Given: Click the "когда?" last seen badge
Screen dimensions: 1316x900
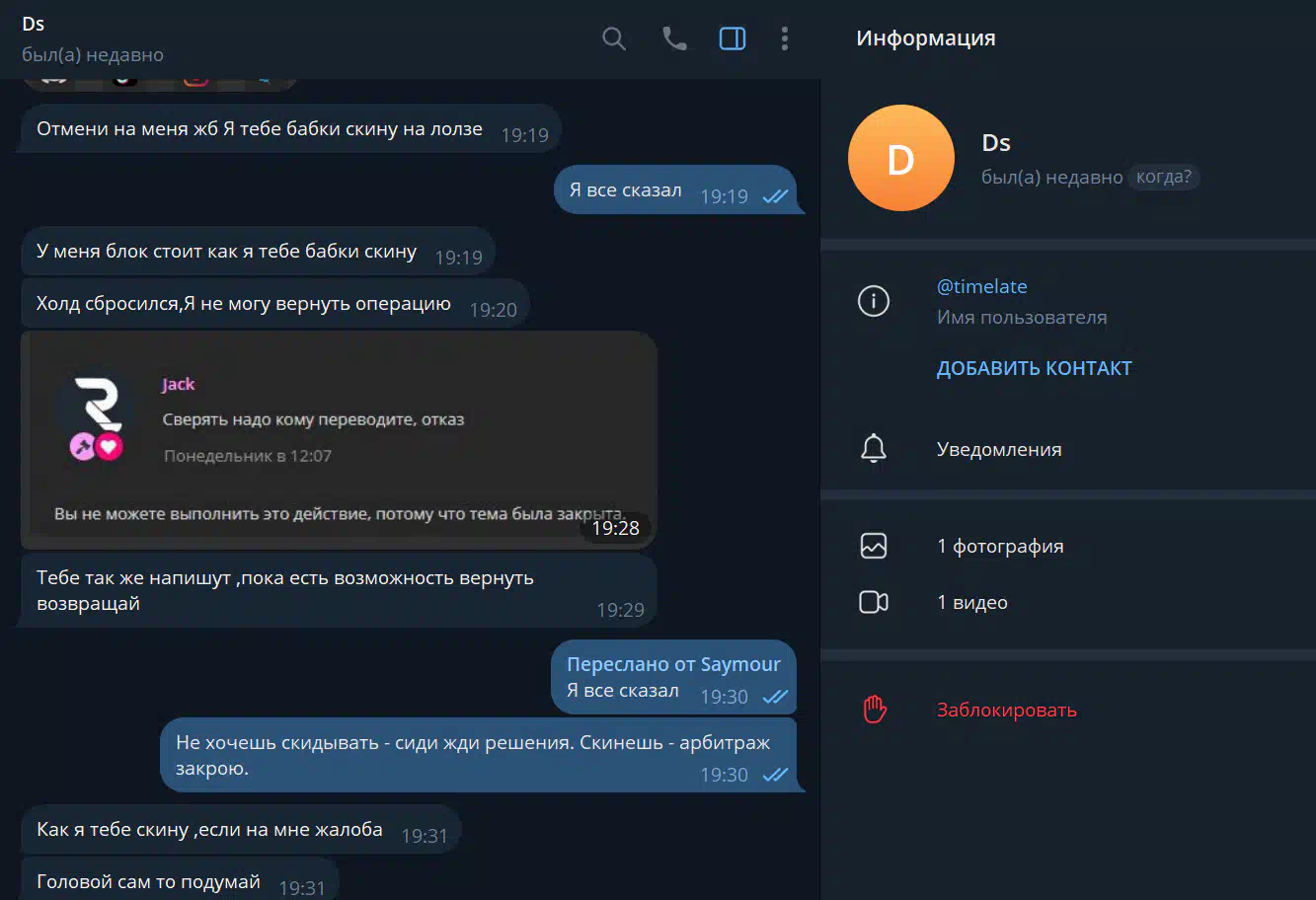Looking at the screenshot, I should click(x=1164, y=178).
